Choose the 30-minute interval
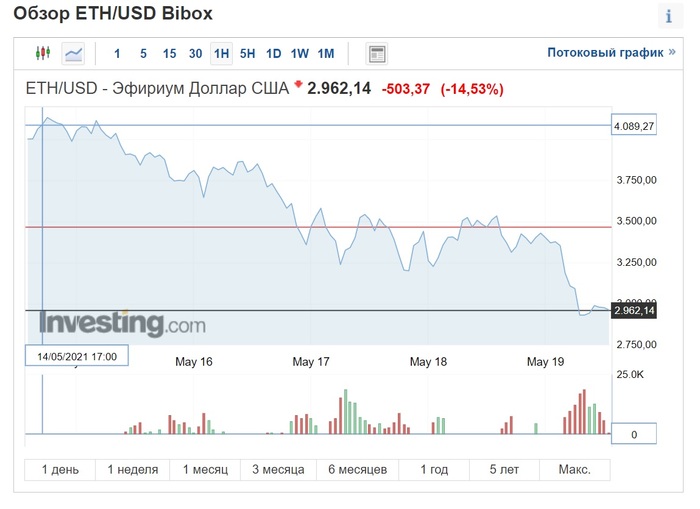700x509 pixels. click(195, 53)
